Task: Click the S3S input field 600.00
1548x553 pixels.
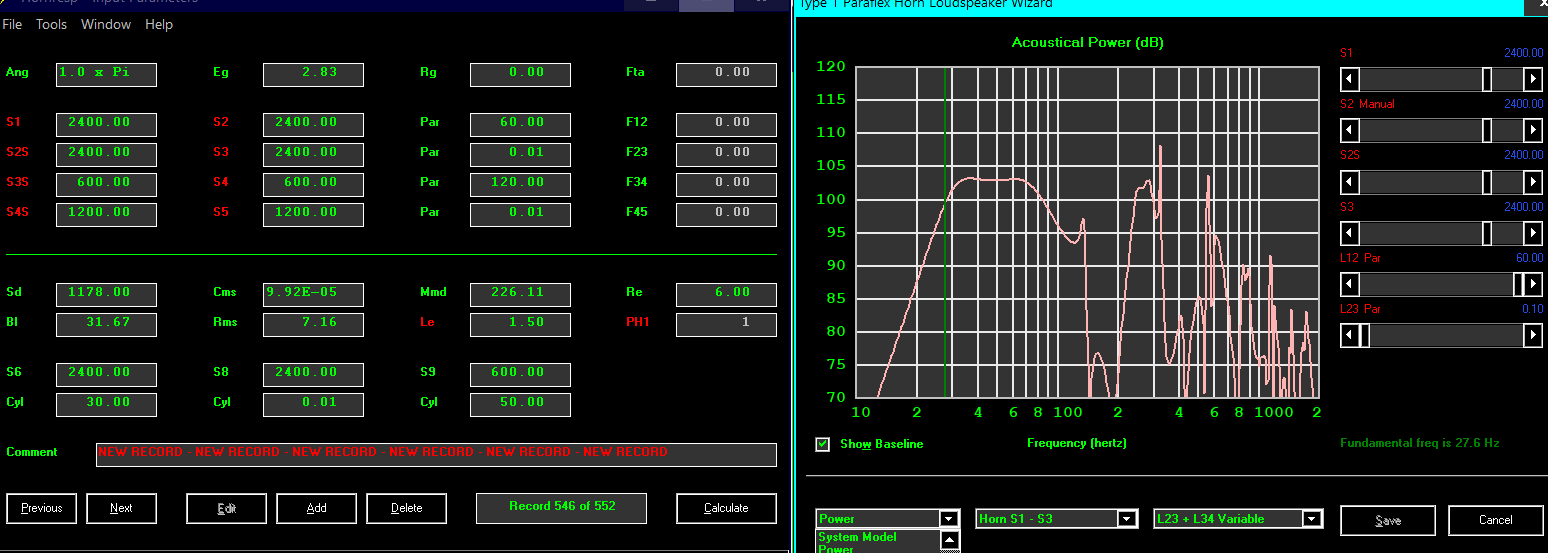Action: 106,184
